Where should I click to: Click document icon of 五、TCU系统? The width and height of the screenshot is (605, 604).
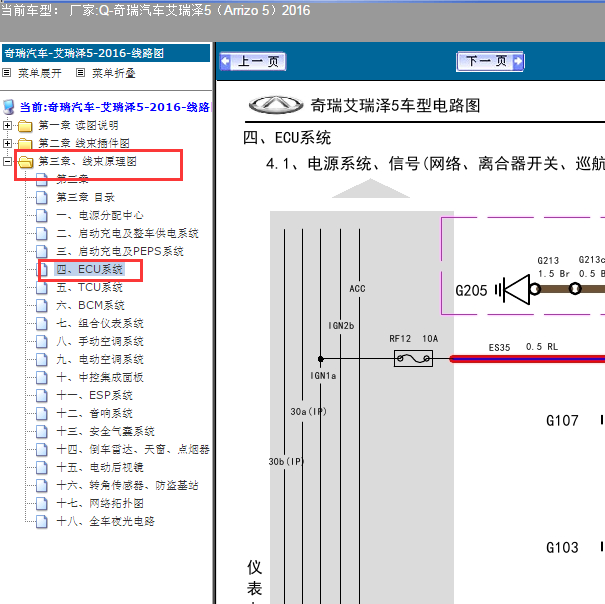pos(42,288)
